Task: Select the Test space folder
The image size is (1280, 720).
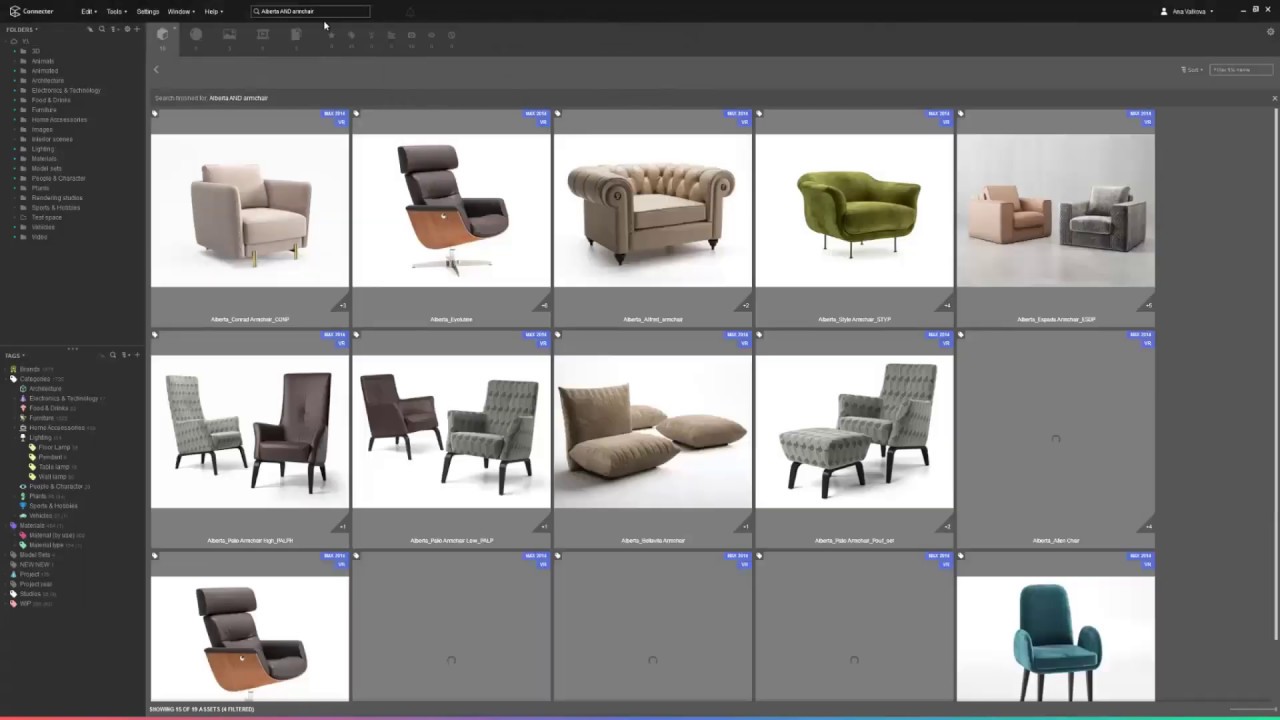Action: pos(47,217)
